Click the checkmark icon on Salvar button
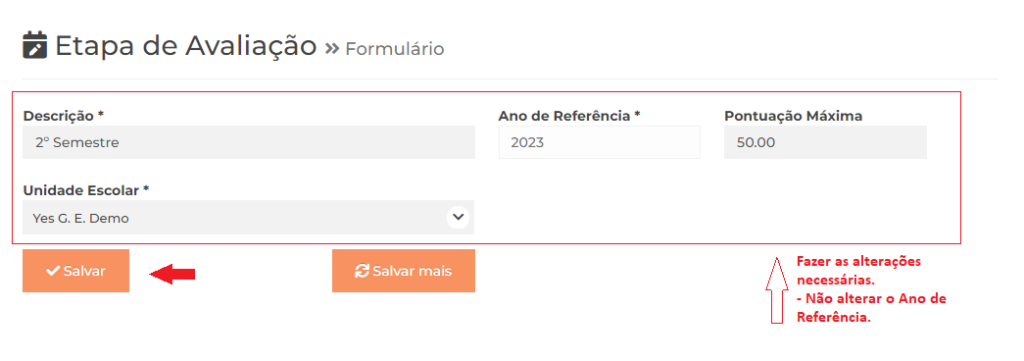 (53, 271)
